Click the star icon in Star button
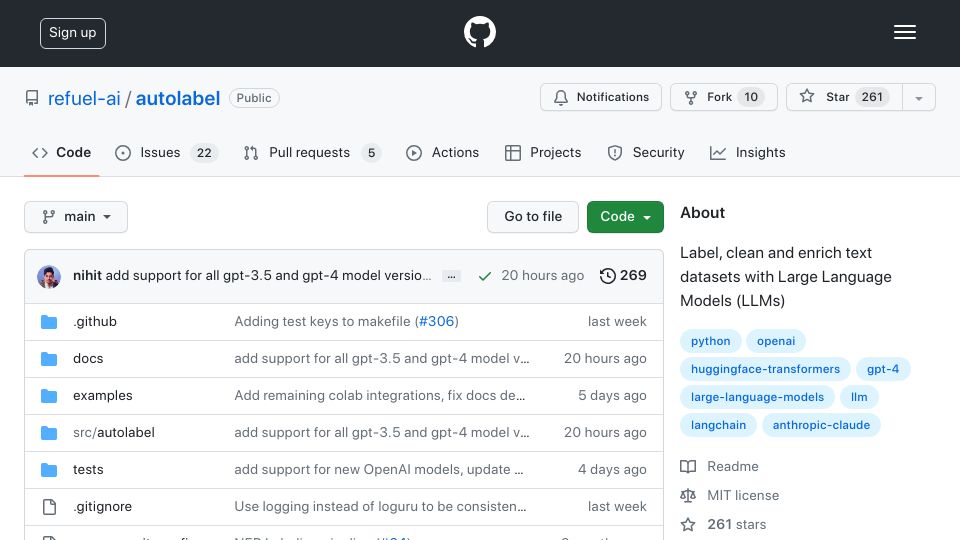Viewport: 960px width, 540px height. point(807,96)
